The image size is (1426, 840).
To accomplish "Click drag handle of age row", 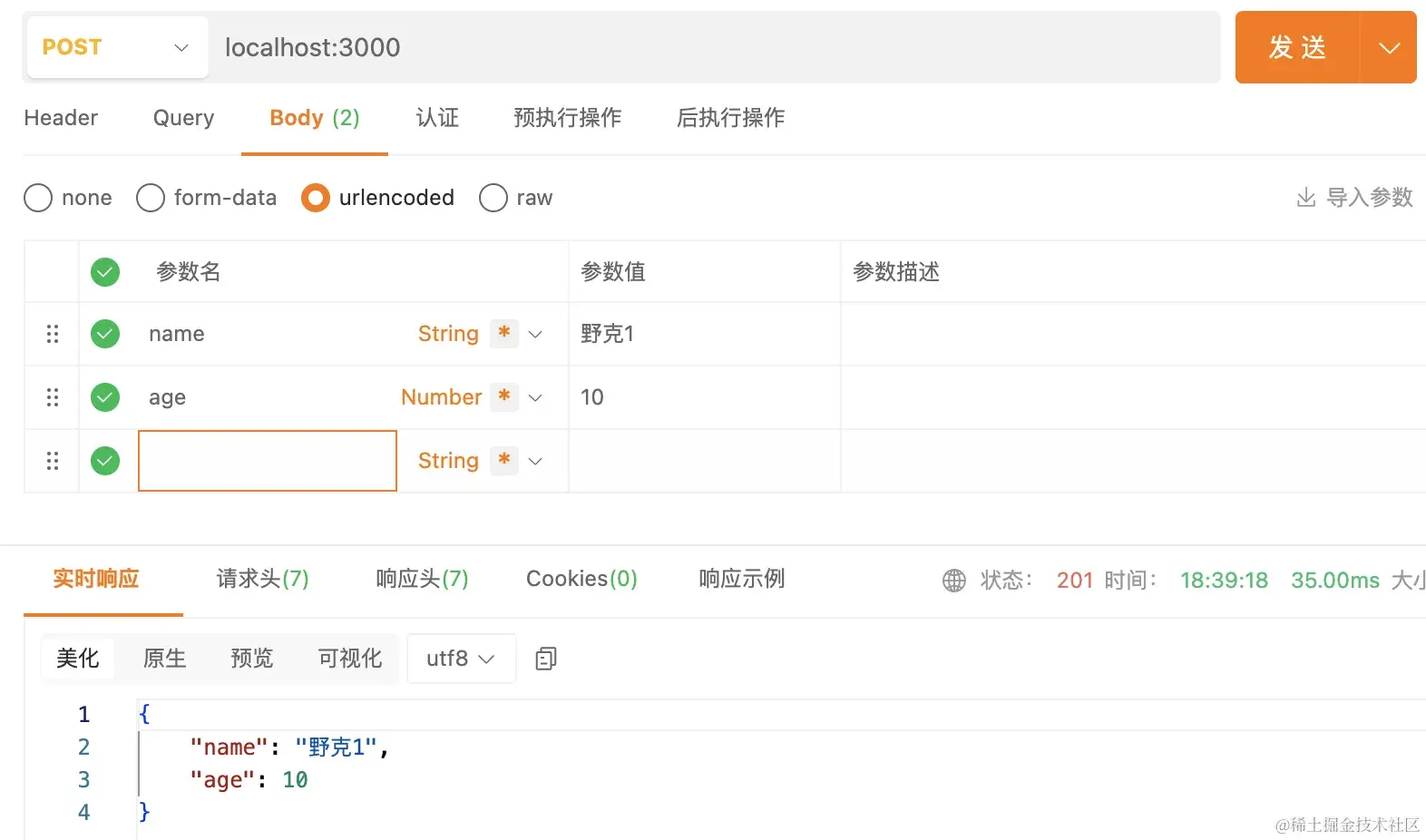I will (53, 397).
